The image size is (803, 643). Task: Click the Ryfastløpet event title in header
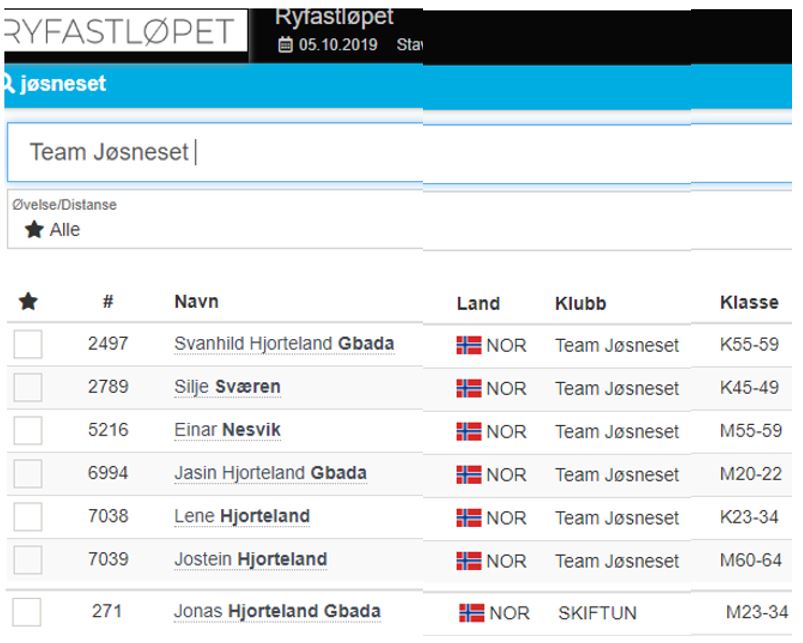point(334,17)
